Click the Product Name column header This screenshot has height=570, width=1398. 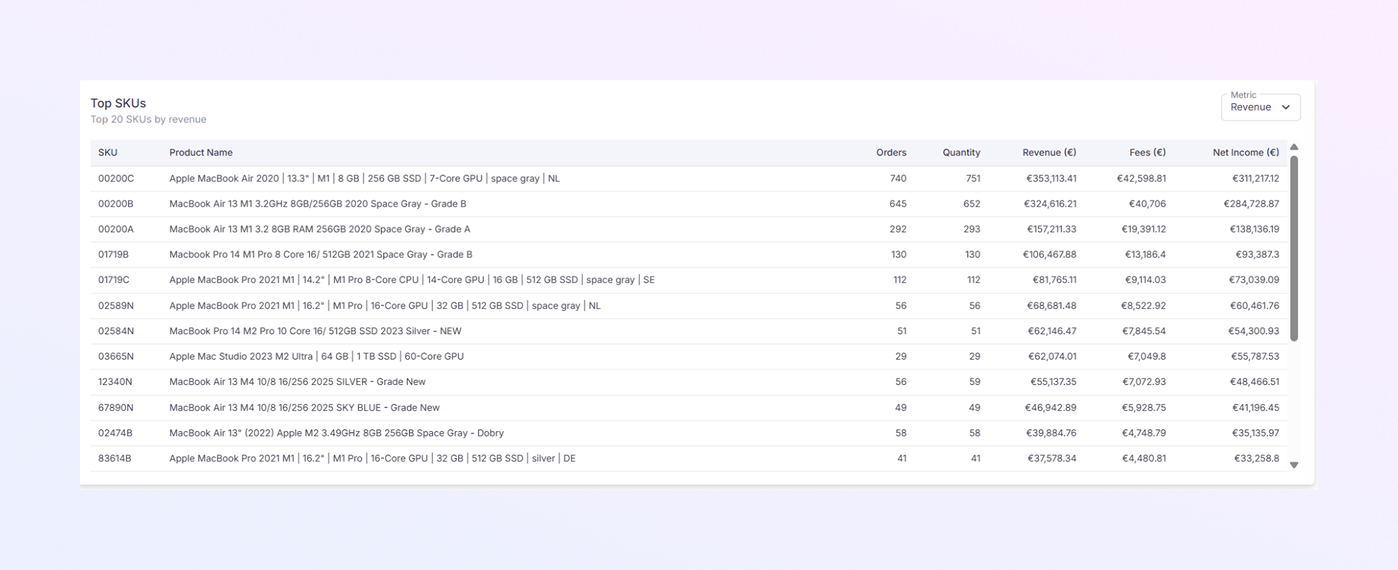pos(201,153)
